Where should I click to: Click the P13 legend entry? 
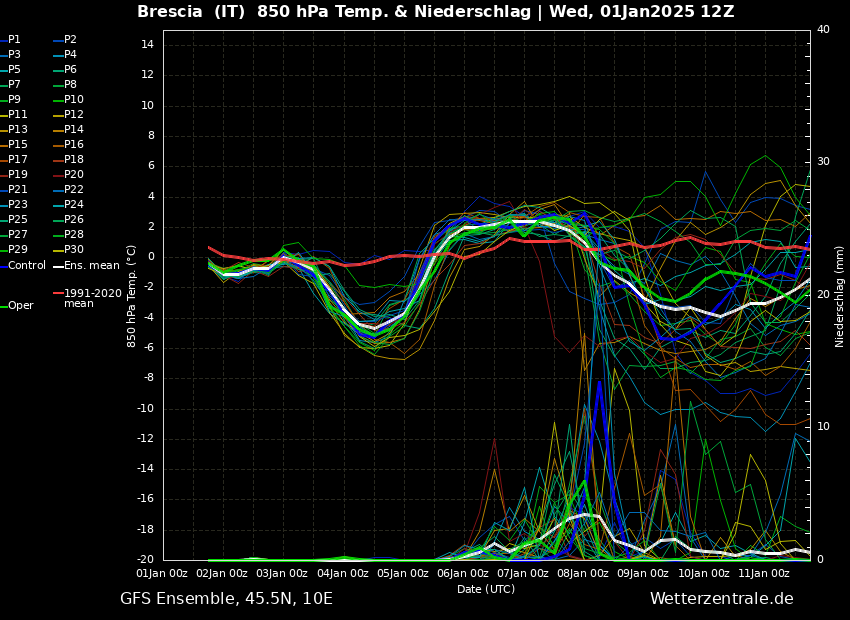(14, 130)
